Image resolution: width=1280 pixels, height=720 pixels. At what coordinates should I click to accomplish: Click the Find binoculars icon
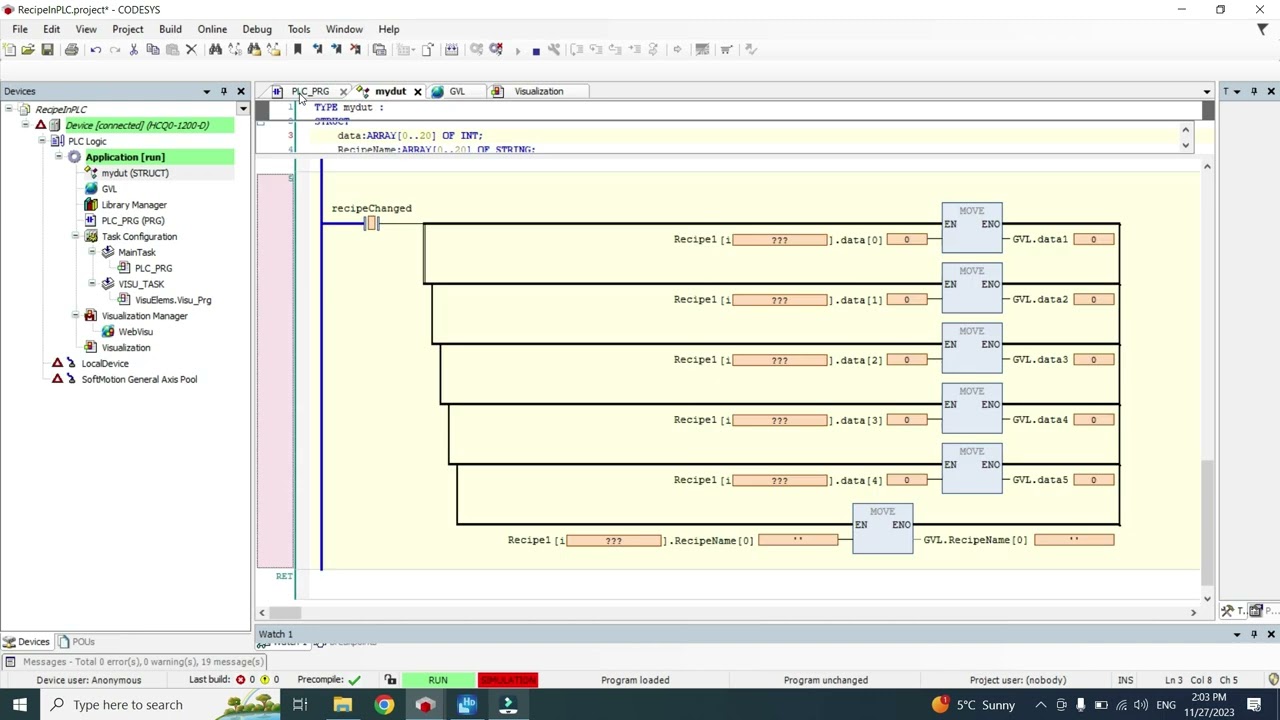click(215, 49)
